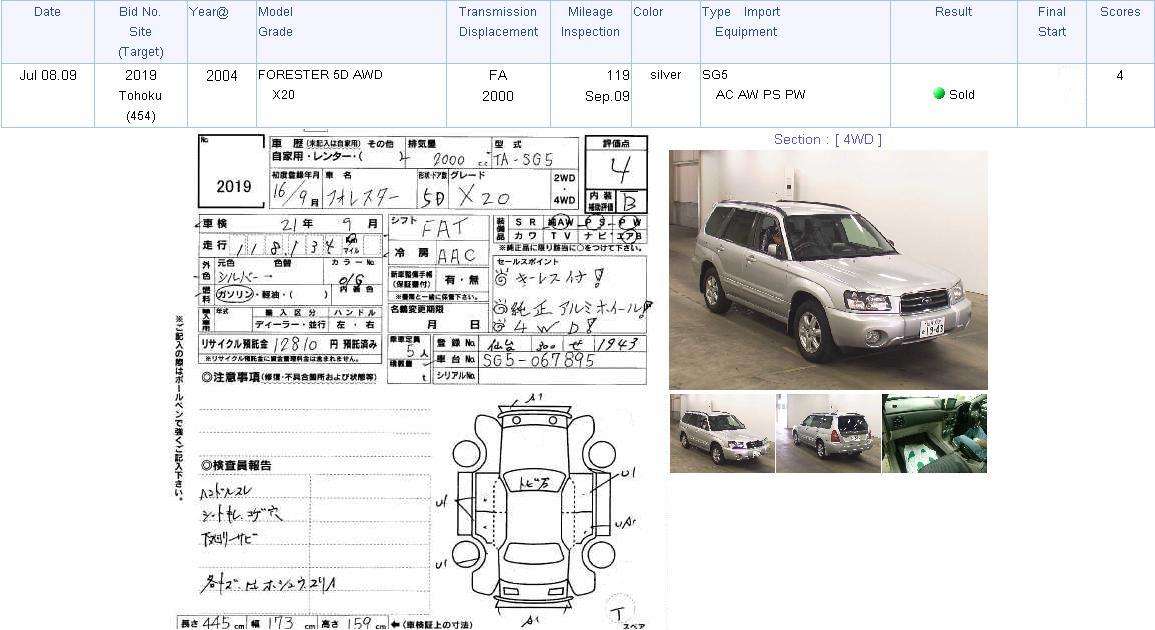Click the Mileage column header
Image resolution: width=1155 pixels, height=630 pixels.
[590, 12]
